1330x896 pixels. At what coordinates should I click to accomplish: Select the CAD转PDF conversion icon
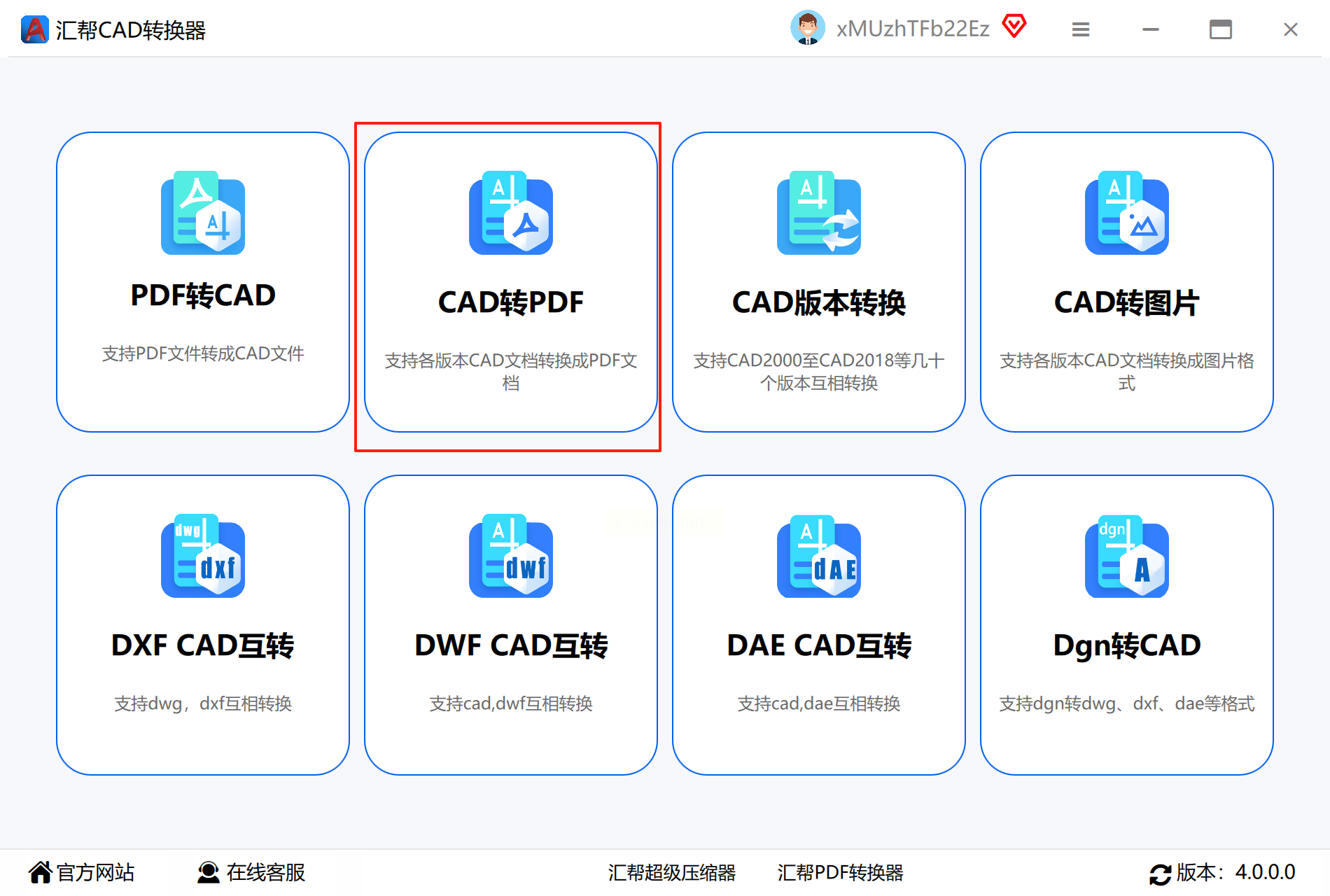pyautogui.click(x=511, y=213)
